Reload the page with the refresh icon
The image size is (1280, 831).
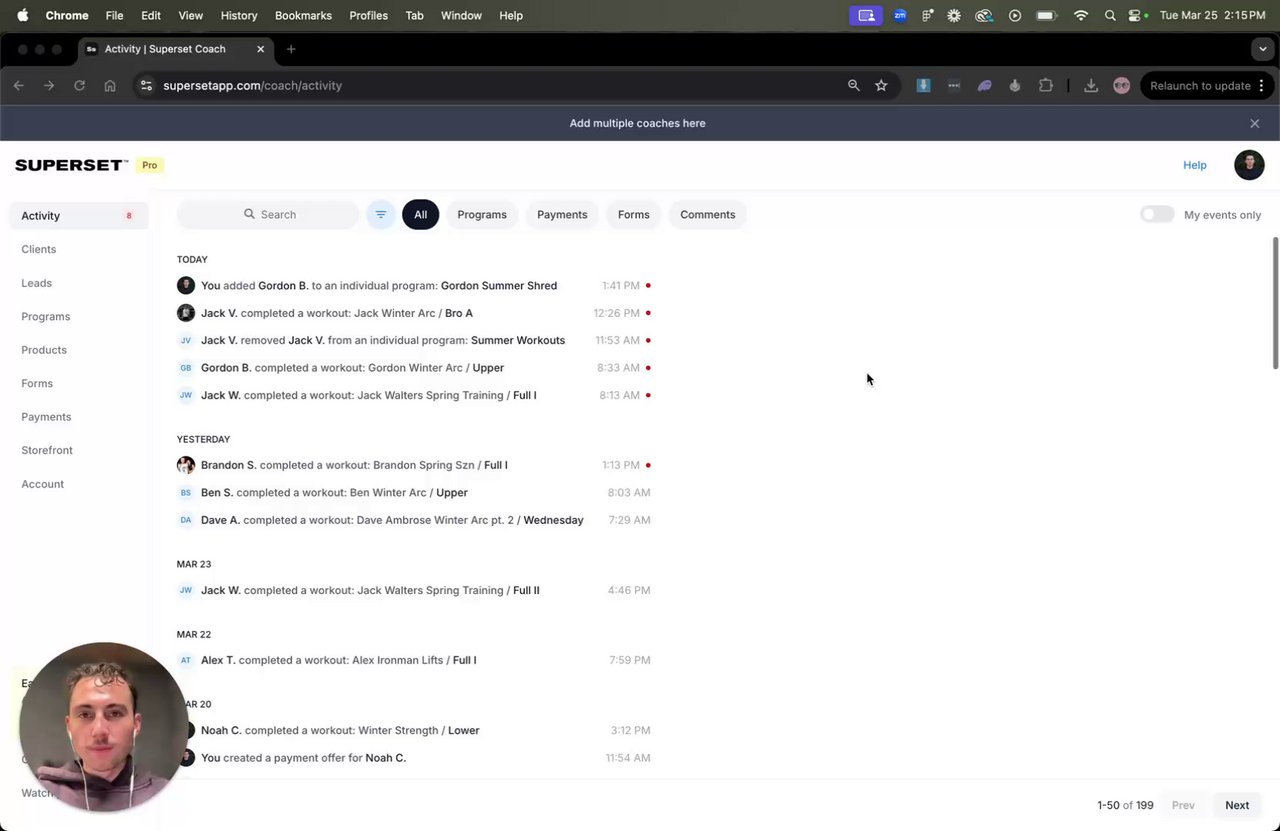79,86
